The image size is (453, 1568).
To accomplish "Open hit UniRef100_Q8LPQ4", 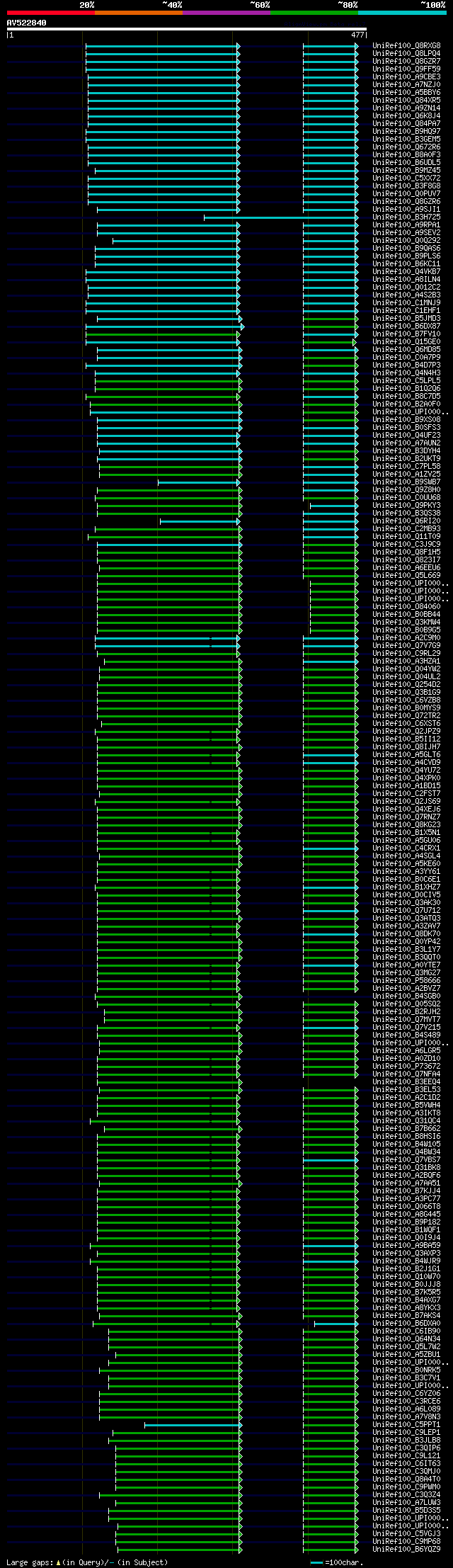I will pyautogui.click(x=406, y=53).
